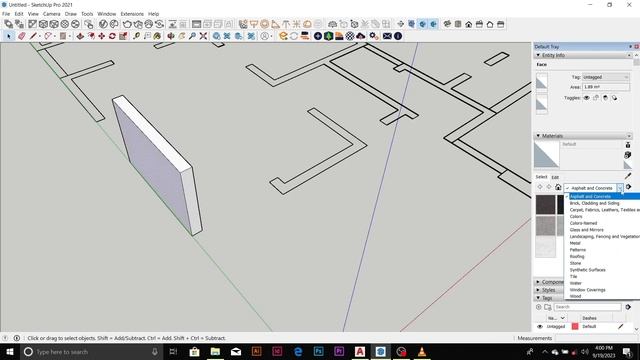Click the Windows taskbar search box

(91, 352)
